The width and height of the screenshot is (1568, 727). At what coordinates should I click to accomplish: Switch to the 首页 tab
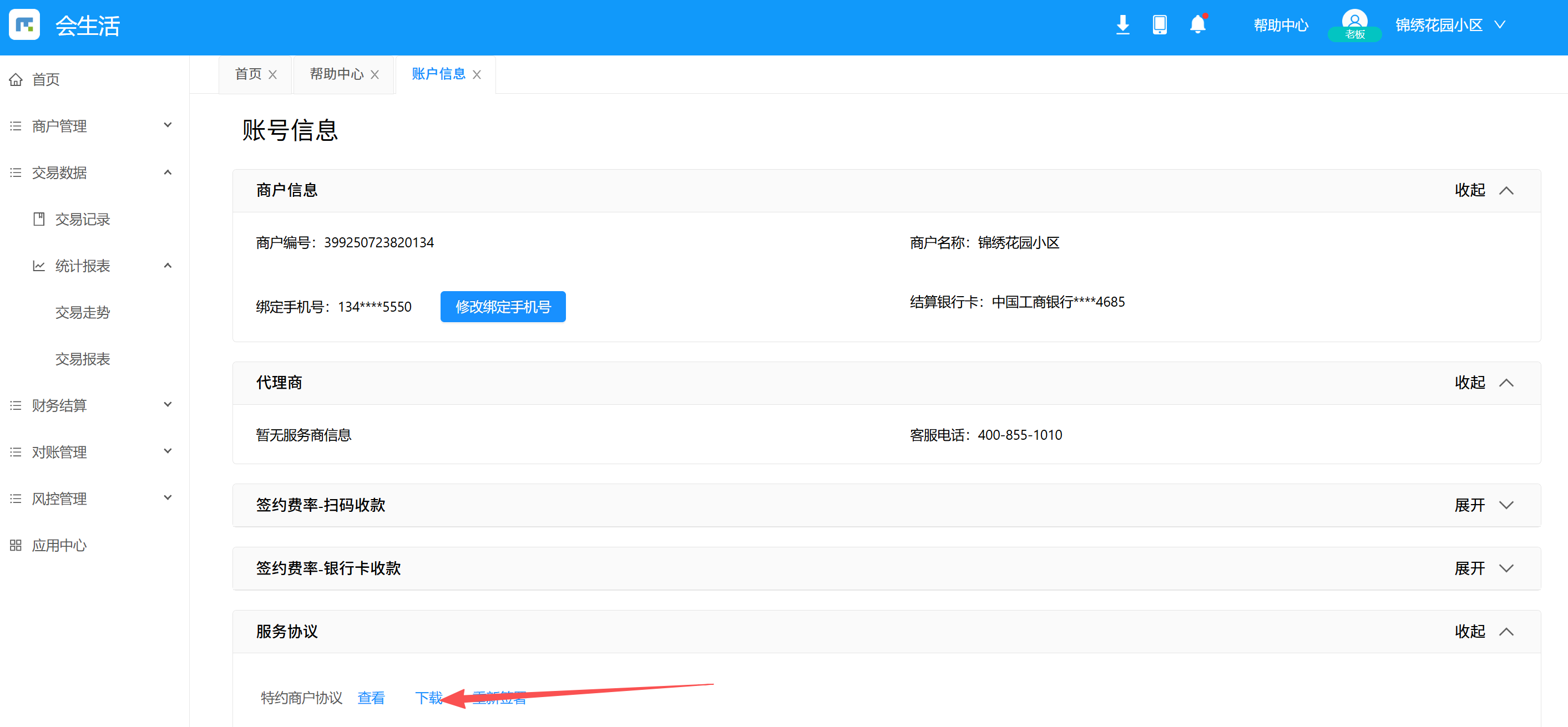point(247,74)
